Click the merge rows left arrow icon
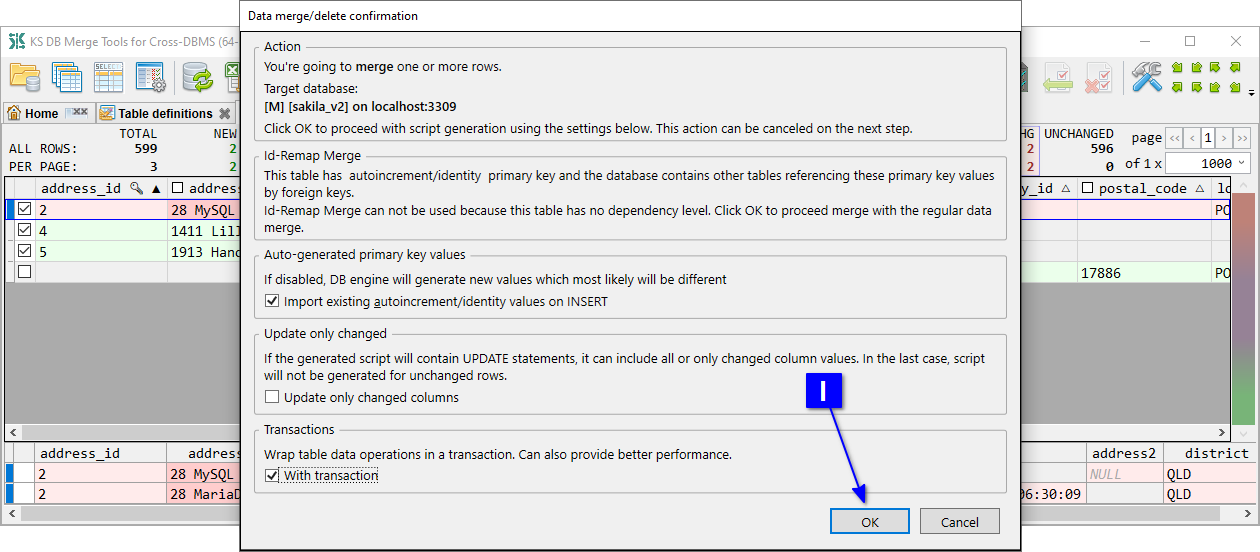 pos(1058,76)
